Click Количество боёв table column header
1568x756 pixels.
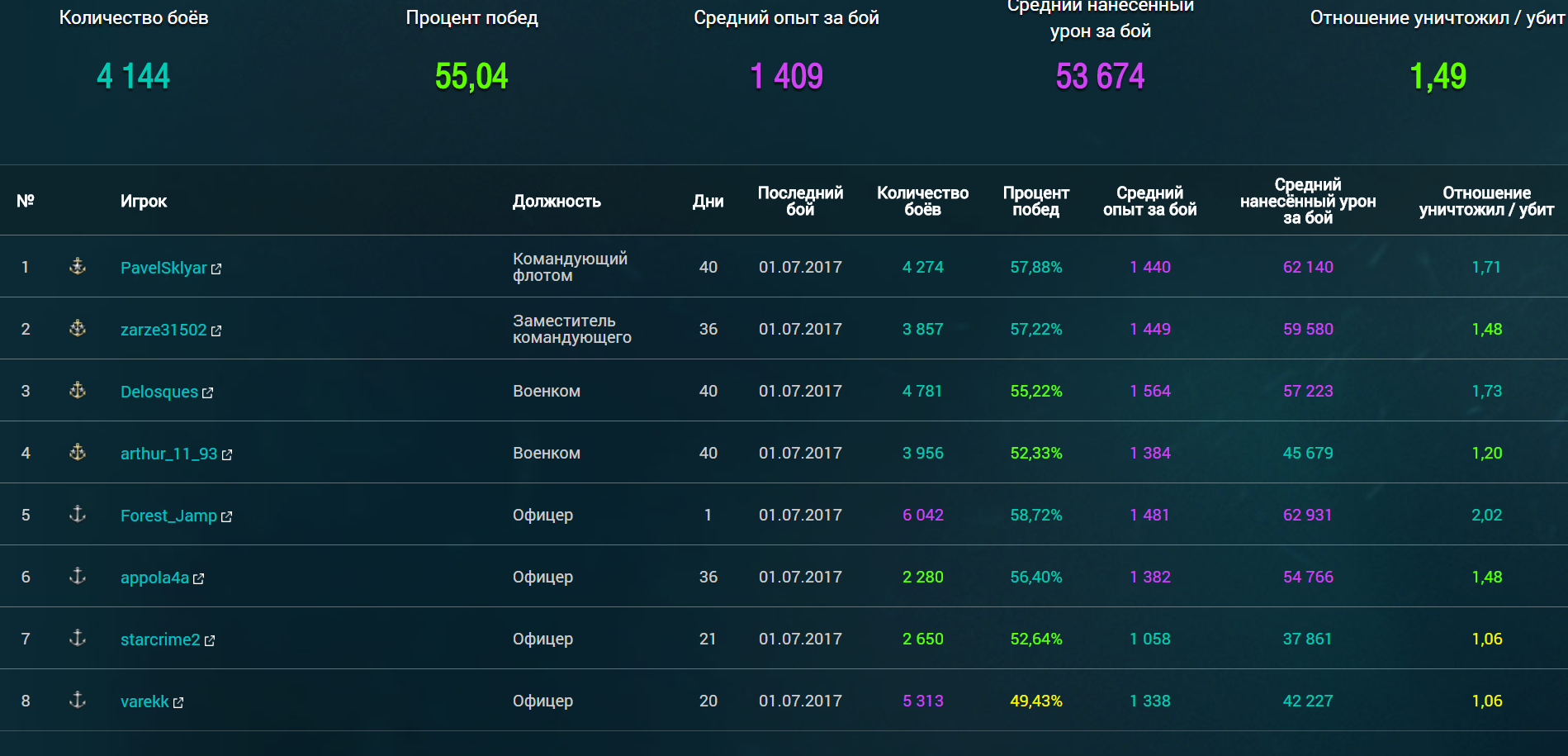(x=922, y=201)
